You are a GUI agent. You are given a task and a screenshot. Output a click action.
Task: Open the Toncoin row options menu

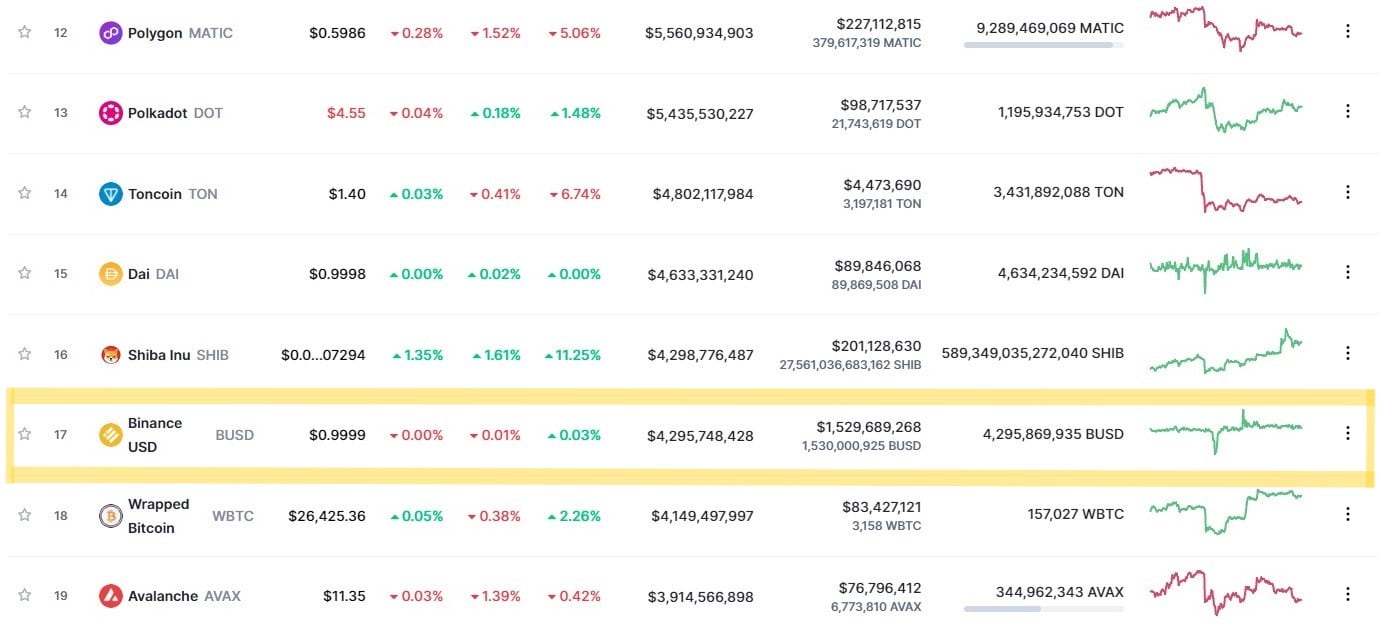pyautogui.click(x=1347, y=193)
